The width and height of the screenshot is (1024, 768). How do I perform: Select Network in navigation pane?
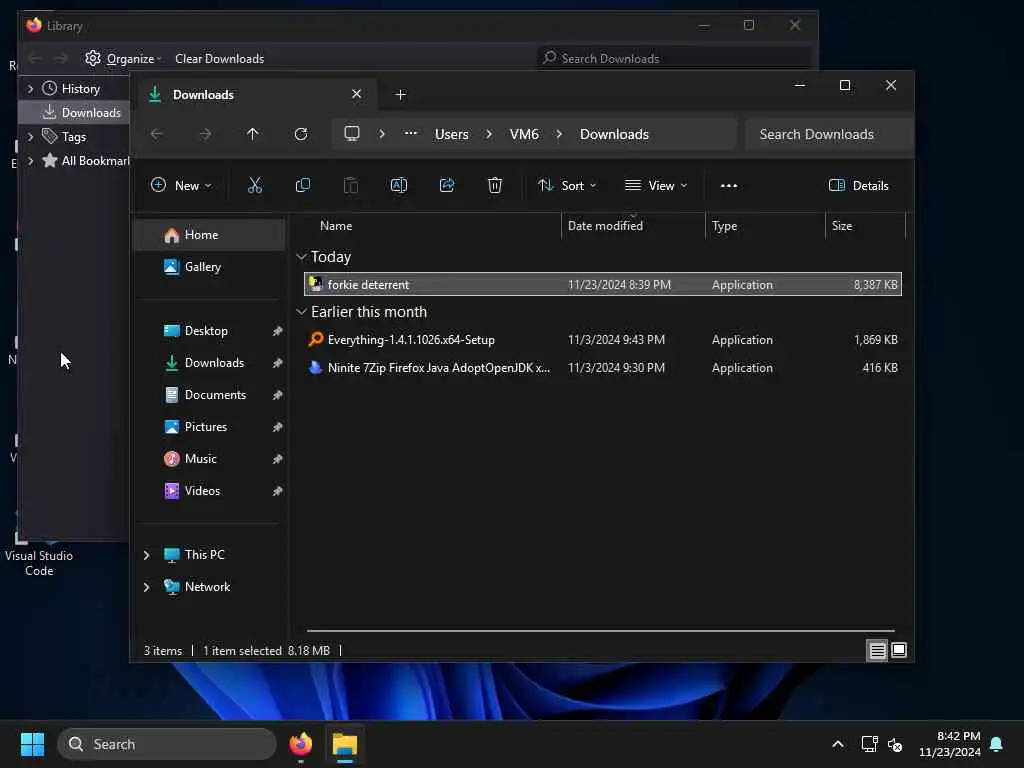pyautogui.click(x=197, y=587)
